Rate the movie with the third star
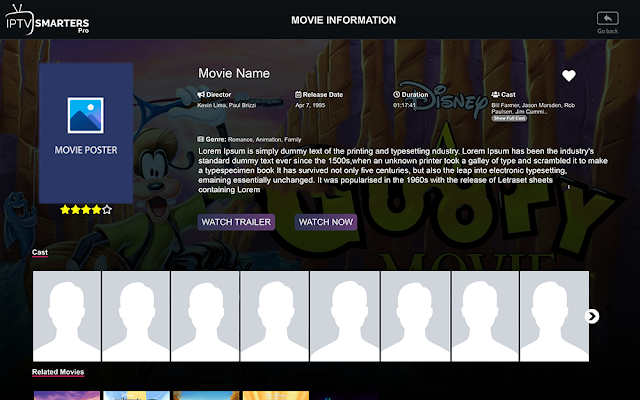 coord(86,210)
